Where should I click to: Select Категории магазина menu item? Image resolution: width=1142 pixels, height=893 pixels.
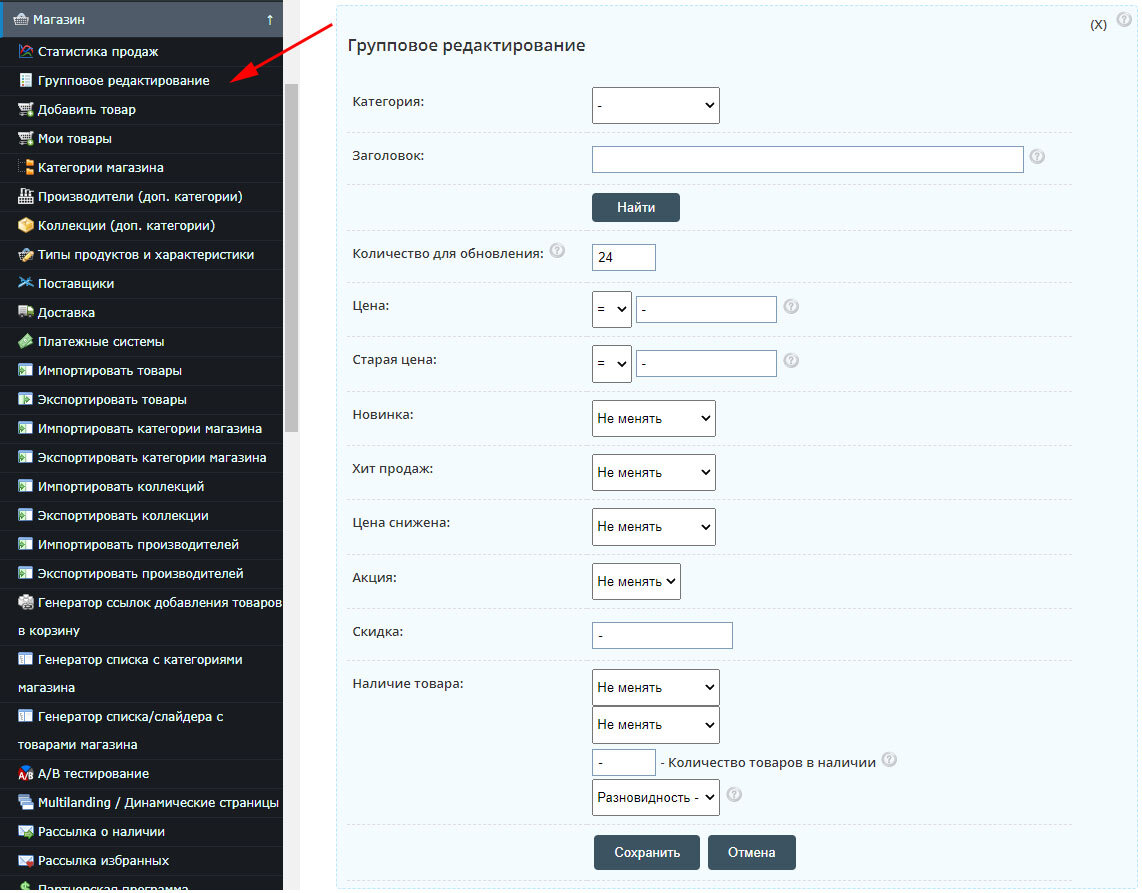click(x=100, y=168)
